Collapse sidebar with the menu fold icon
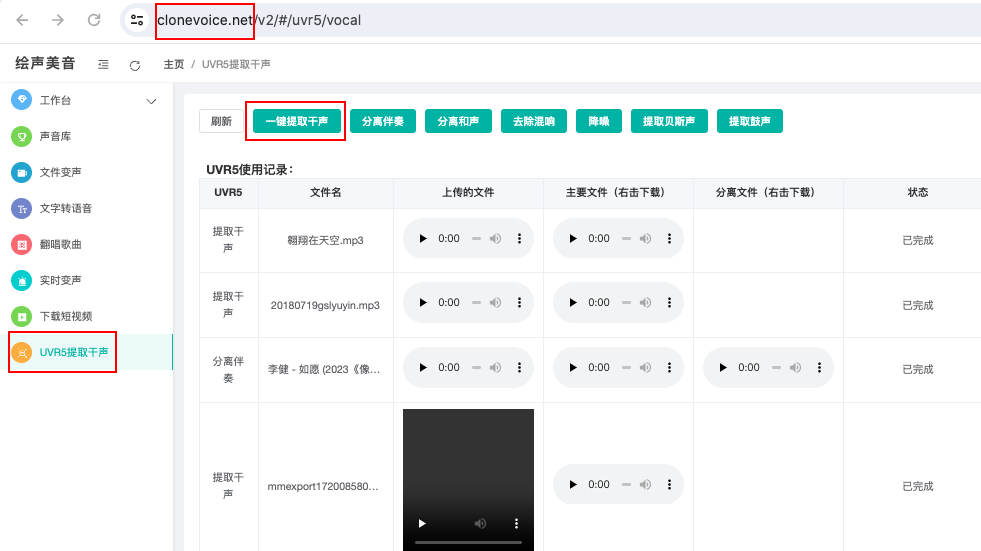The width and height of the screenshot is (981, 551). coord(103,64)
